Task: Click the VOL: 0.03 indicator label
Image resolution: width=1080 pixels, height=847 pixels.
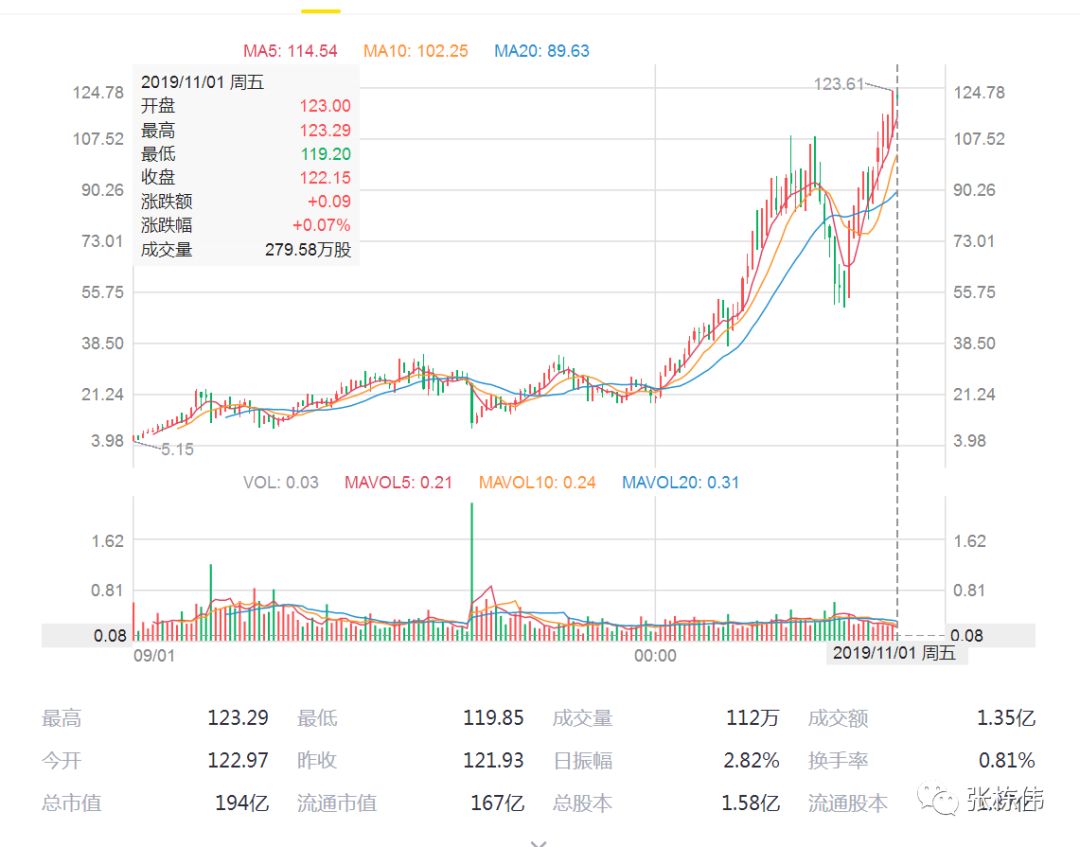Action: [x=281, y=483]
